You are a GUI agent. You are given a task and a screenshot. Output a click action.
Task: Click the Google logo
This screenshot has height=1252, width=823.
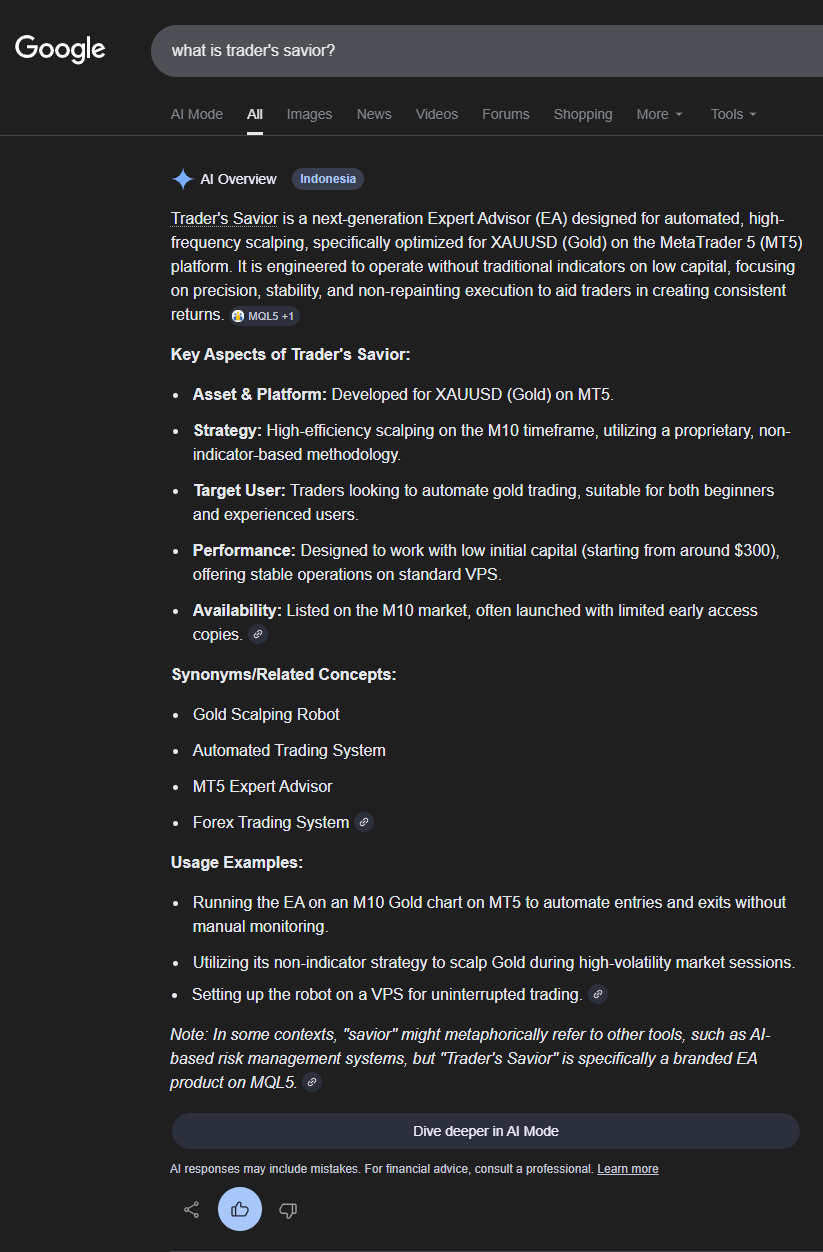60,48
